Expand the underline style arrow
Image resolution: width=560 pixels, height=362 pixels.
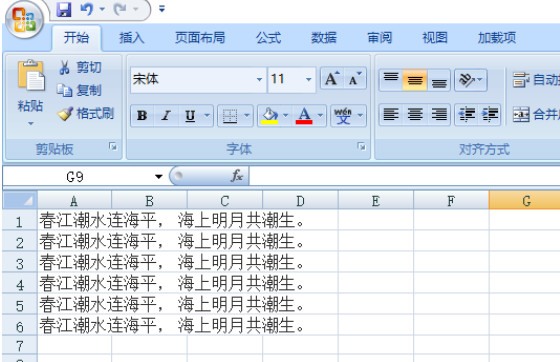tap(207, 115)
